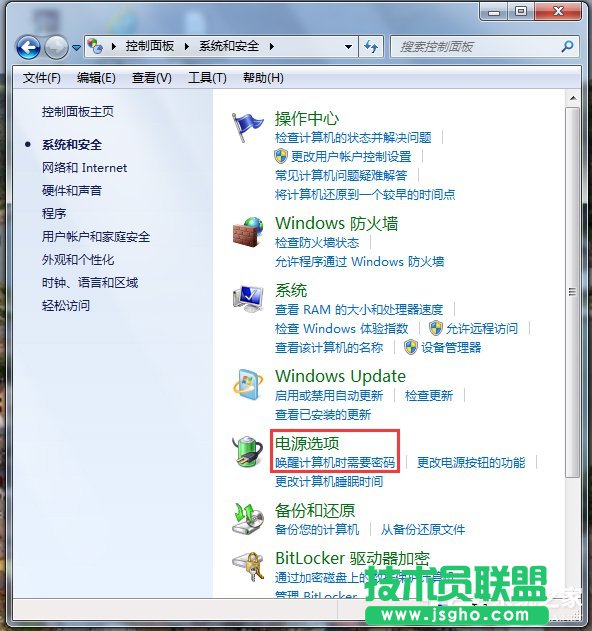Click 更改电源按钮的功能
592x631 pixels.
471,462
